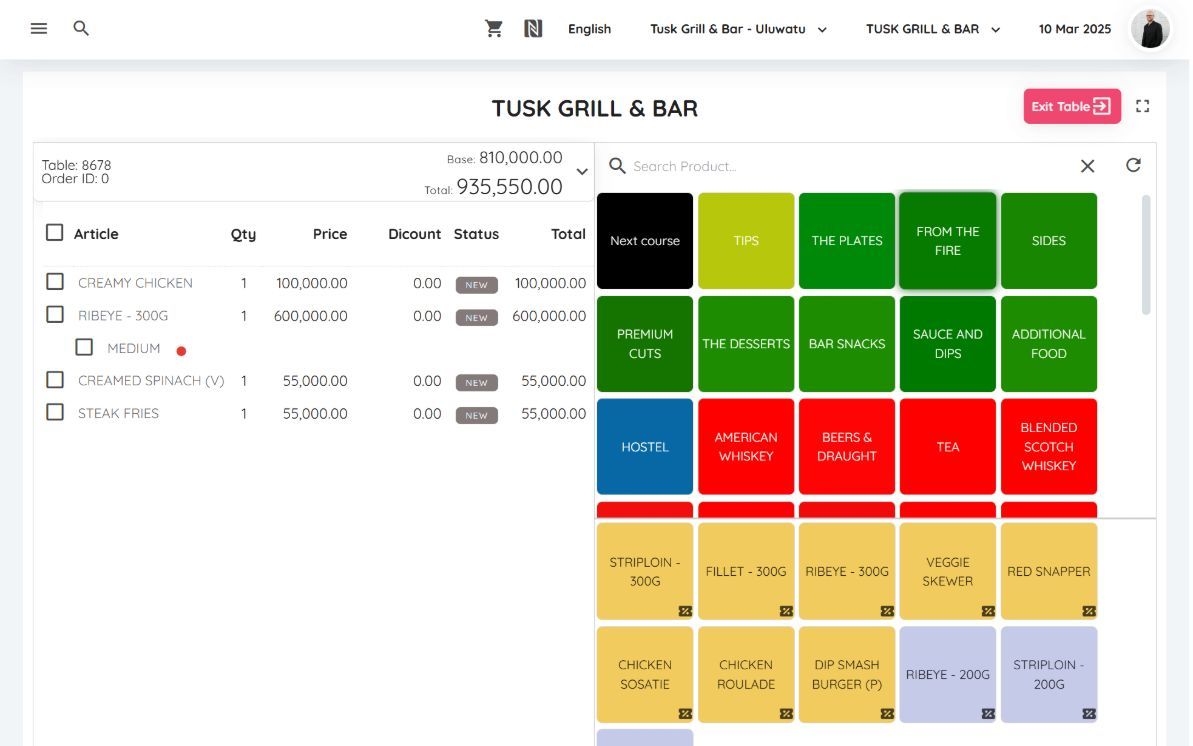Click the black Next course tile

click(645, 241)
